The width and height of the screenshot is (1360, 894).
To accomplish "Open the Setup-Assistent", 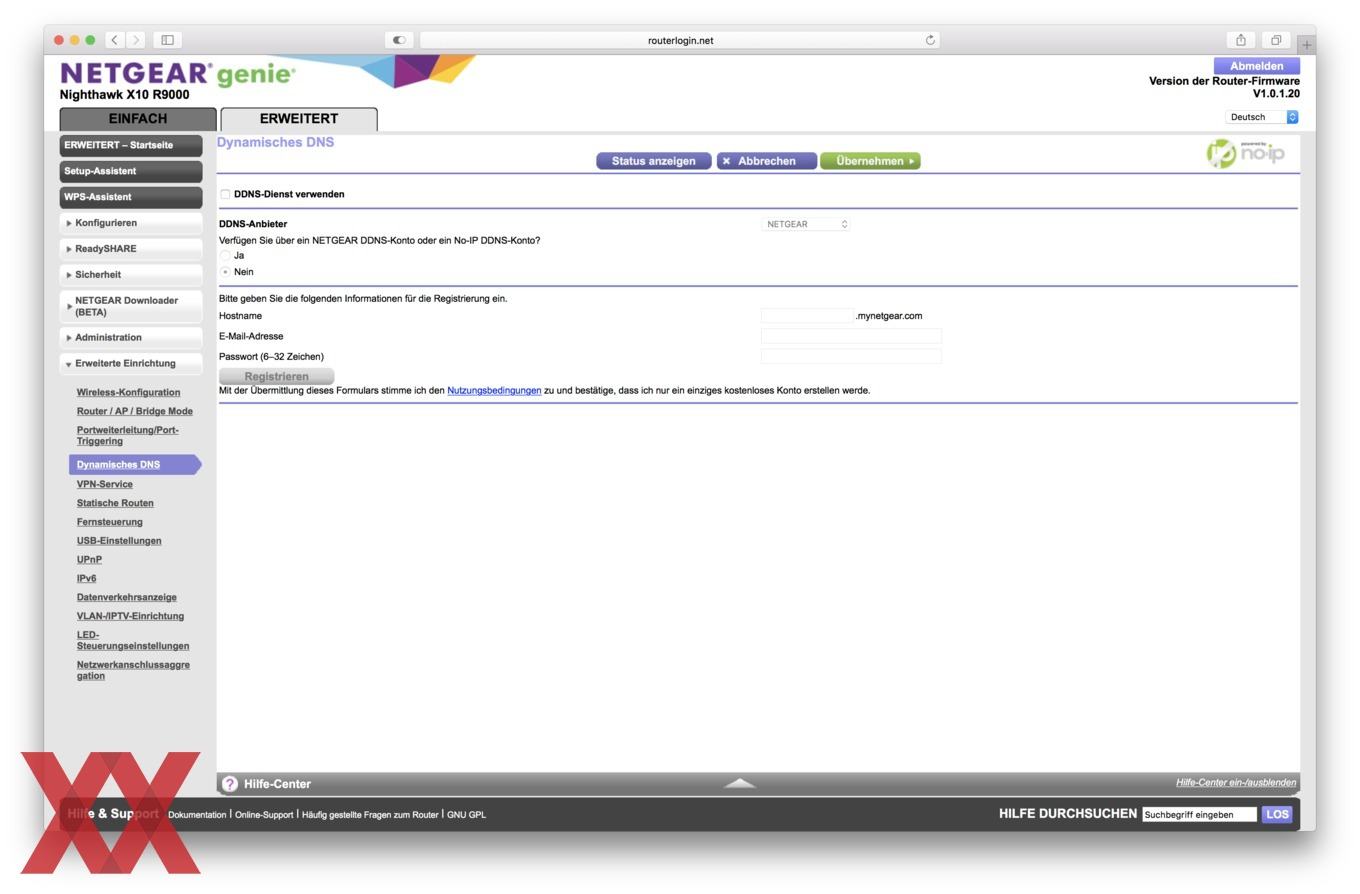I will tap(131, 171).
